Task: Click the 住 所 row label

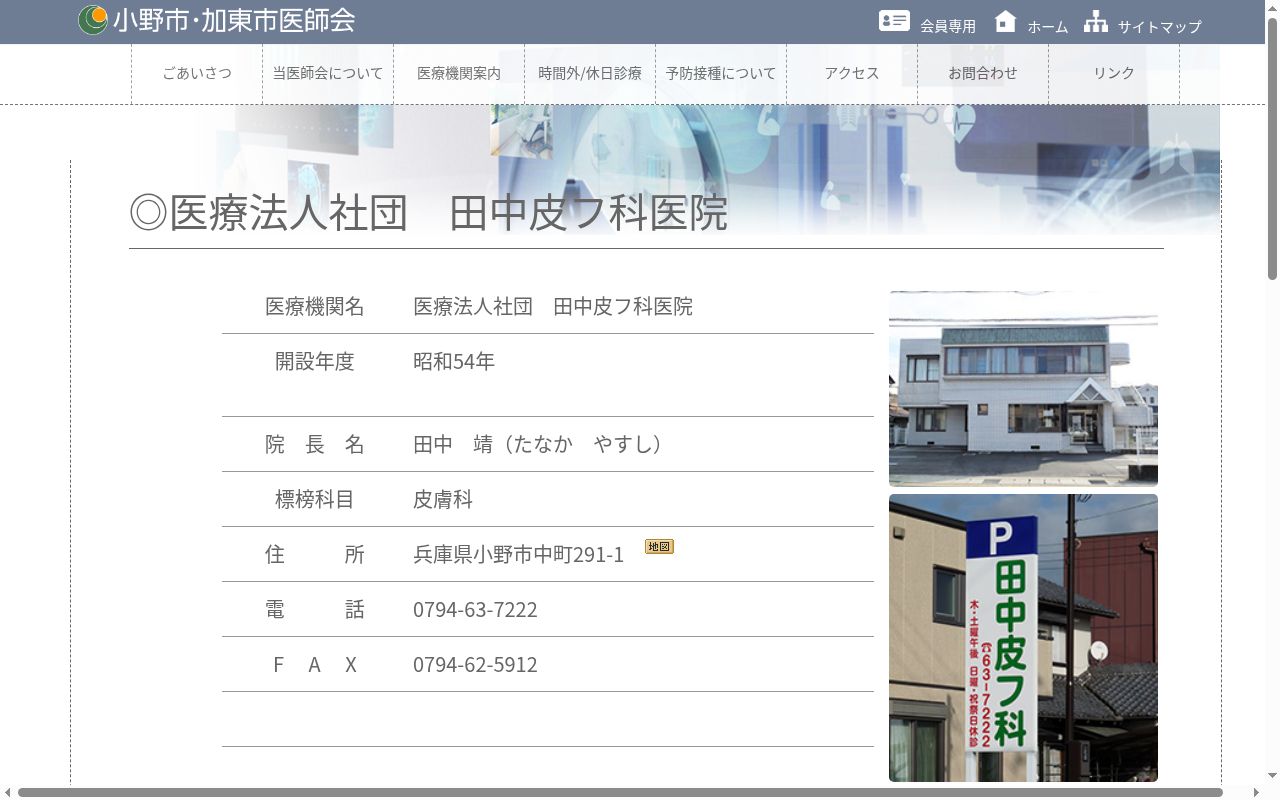Action: click(x=315, y=554)
